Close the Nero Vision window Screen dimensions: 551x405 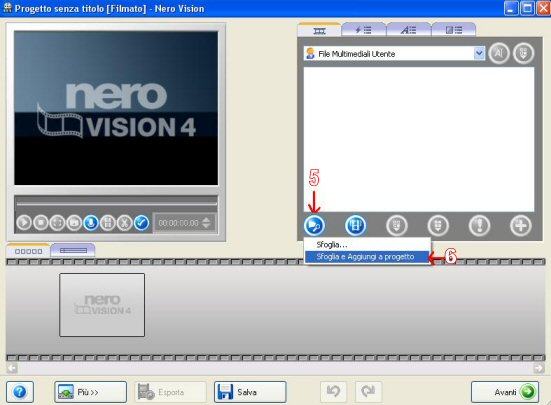pos(543,8)
